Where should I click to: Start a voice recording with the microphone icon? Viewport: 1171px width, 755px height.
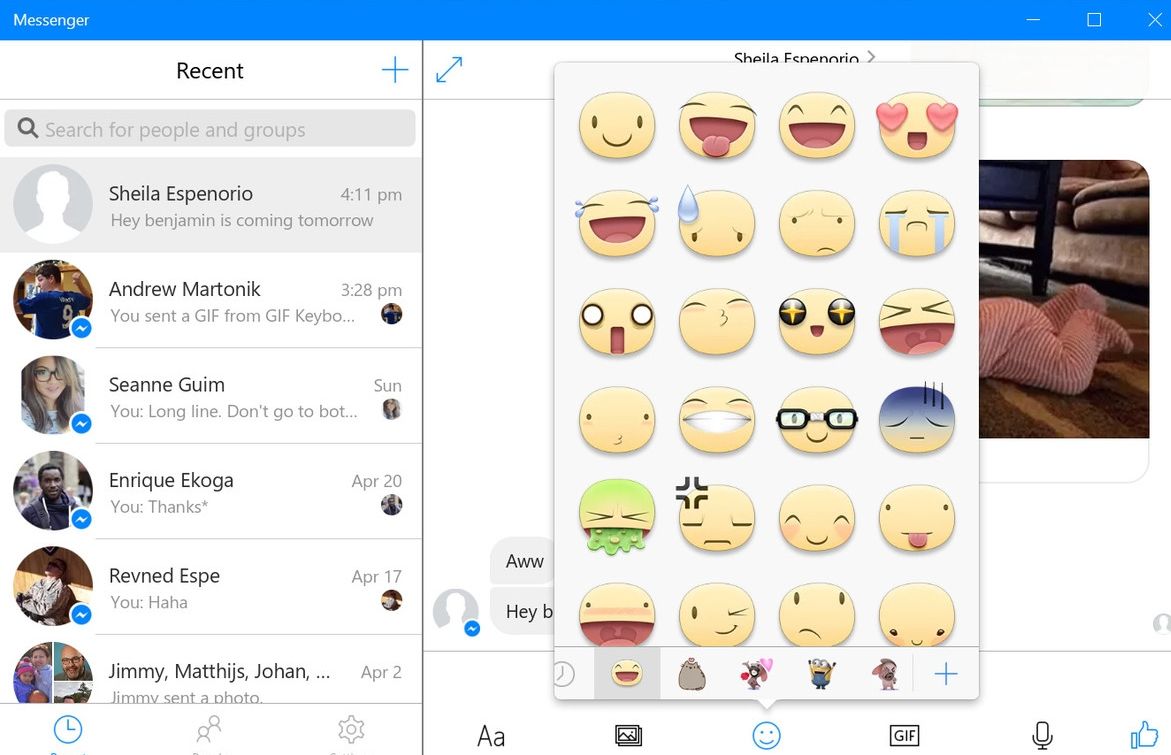[x=1040, y=735]
